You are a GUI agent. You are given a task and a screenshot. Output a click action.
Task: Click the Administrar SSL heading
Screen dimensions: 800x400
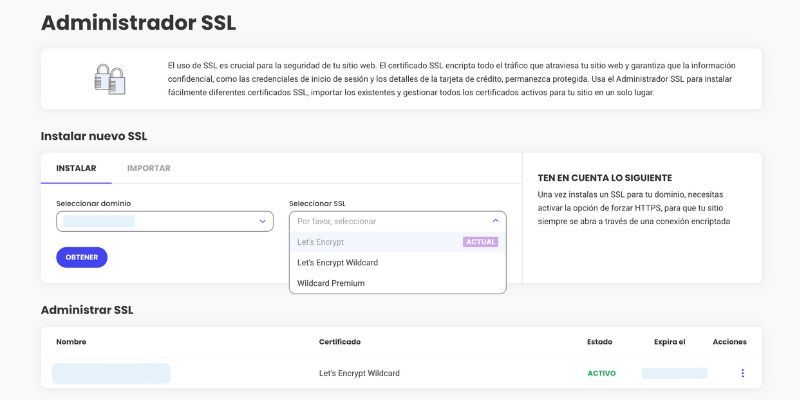coord(87,310)
